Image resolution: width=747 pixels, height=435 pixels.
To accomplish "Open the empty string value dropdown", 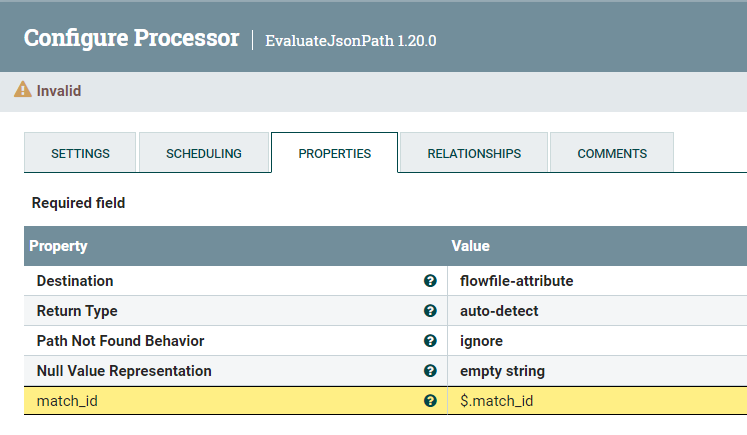I will click(502, 371).
